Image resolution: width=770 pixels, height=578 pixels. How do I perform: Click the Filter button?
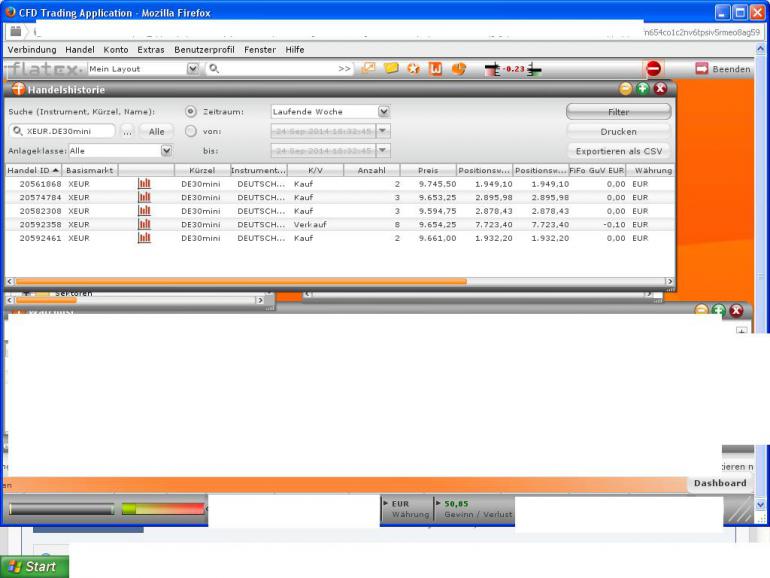pos(619,111)
